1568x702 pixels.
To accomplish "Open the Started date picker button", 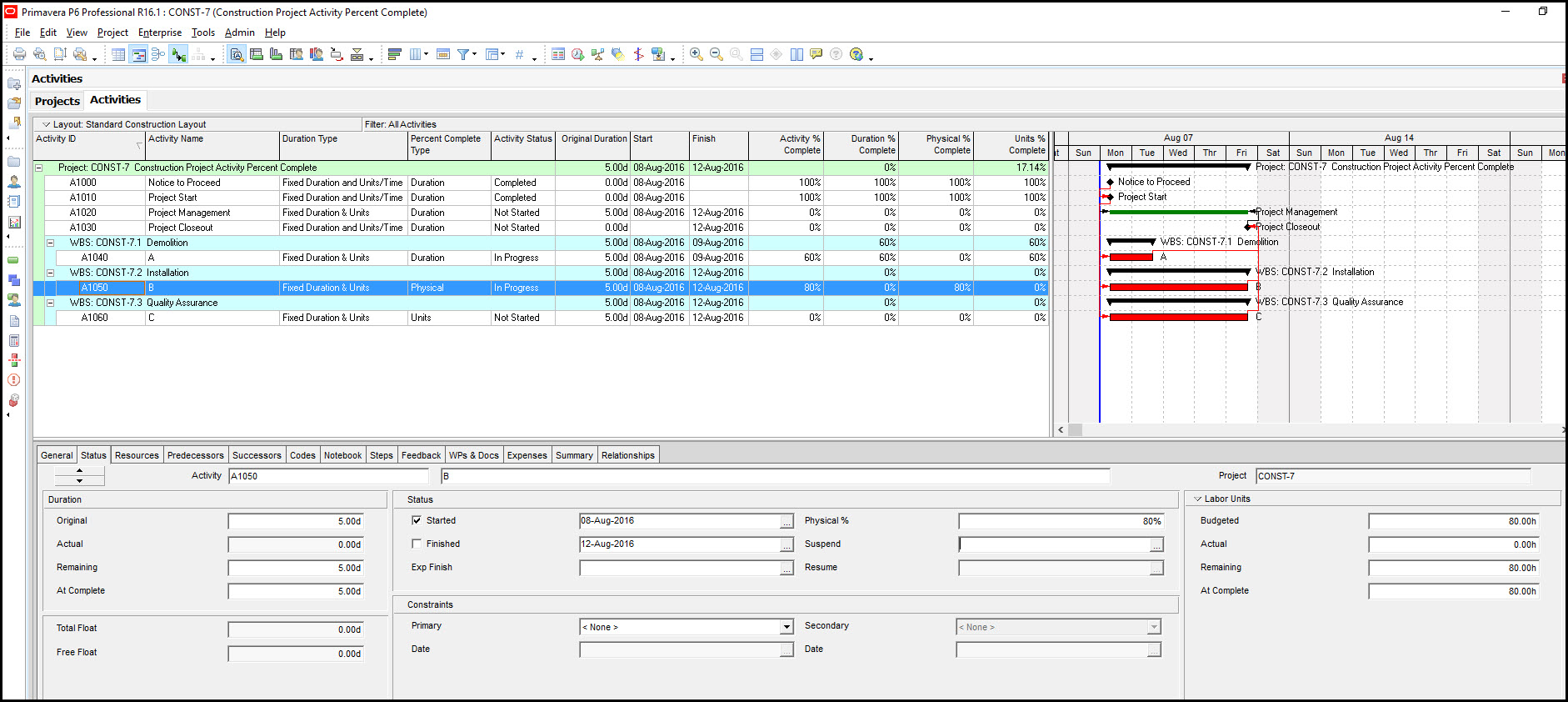I will [787, 521].
